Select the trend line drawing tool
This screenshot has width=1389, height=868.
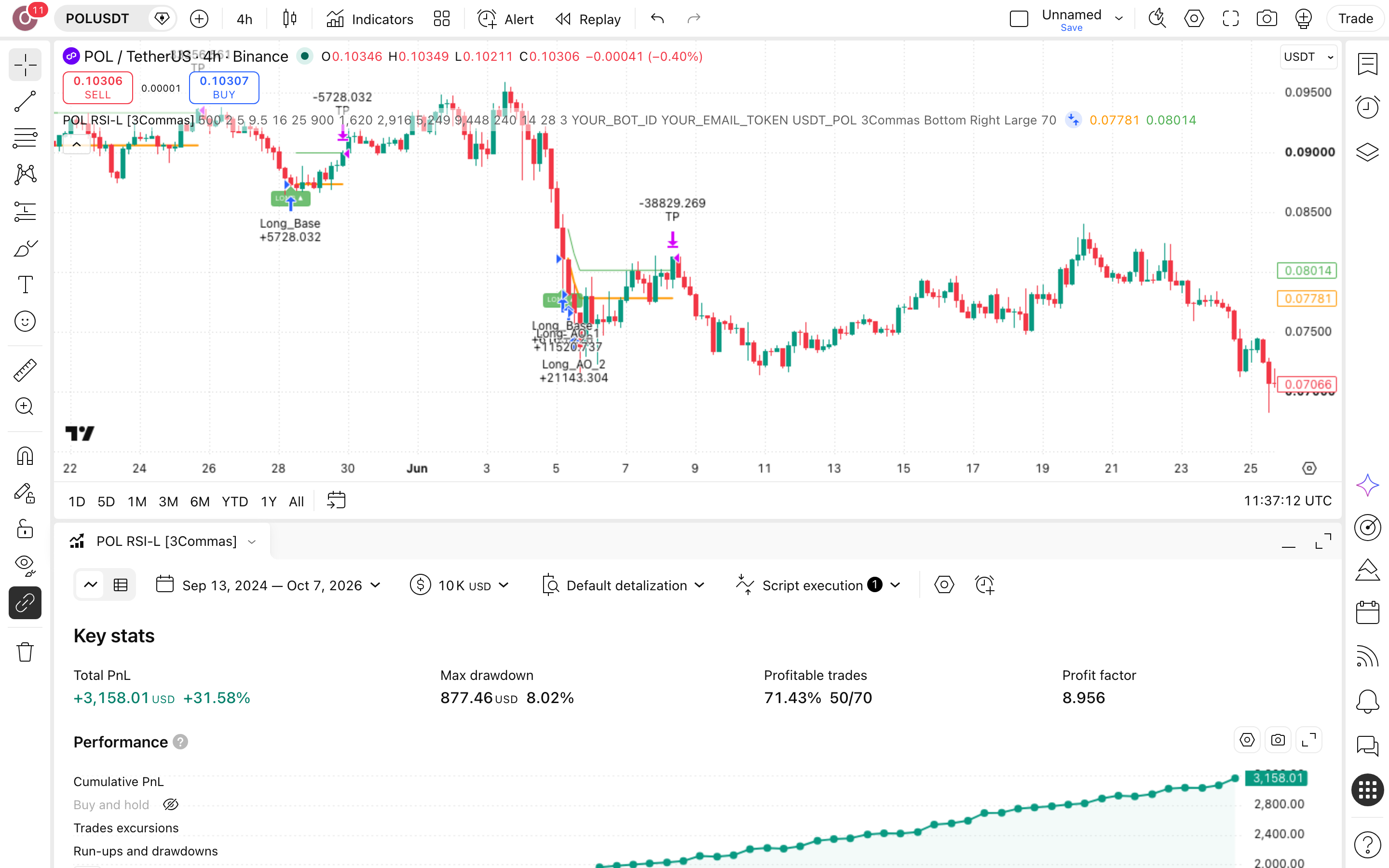[x=25, y=101]
